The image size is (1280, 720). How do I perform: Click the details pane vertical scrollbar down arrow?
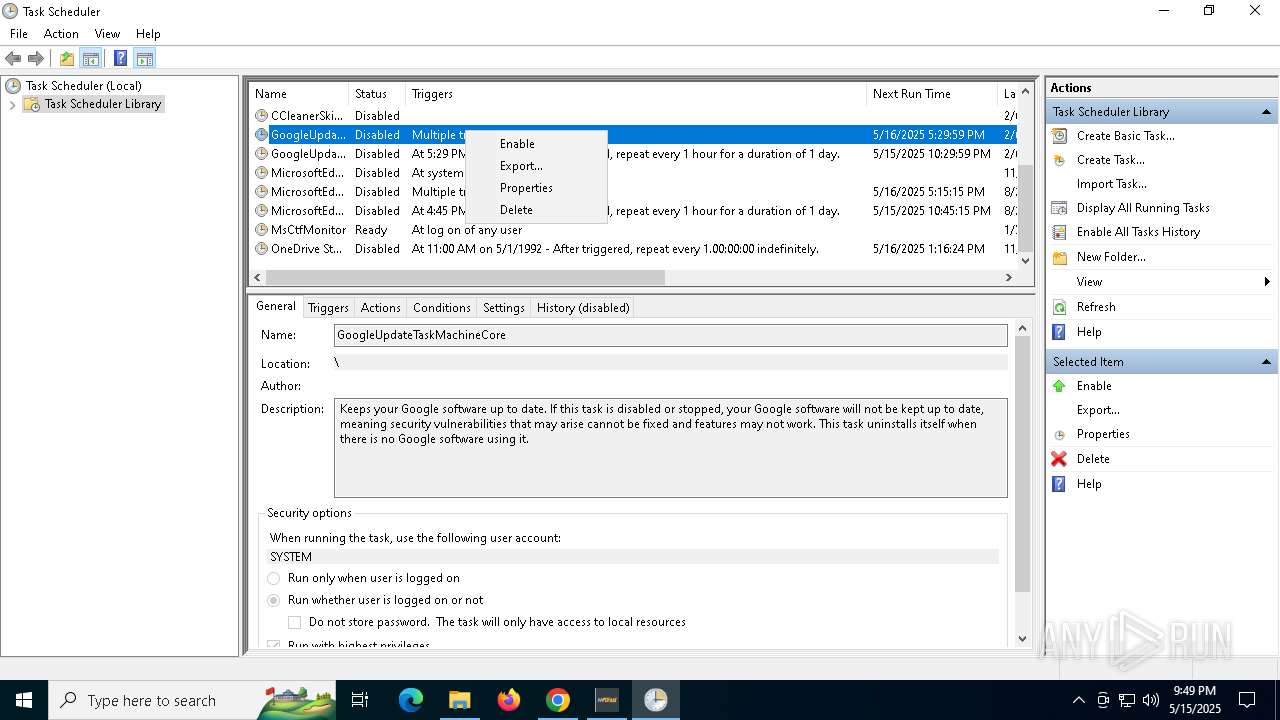(x=1022, y=639)
